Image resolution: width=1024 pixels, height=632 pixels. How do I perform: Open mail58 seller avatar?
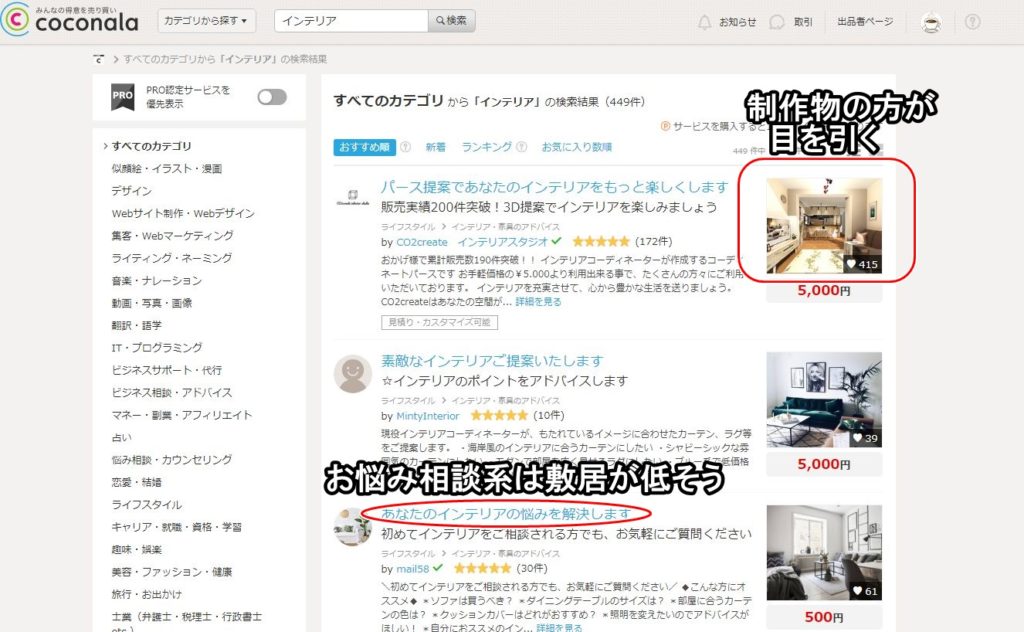click(x=353, y=526)
